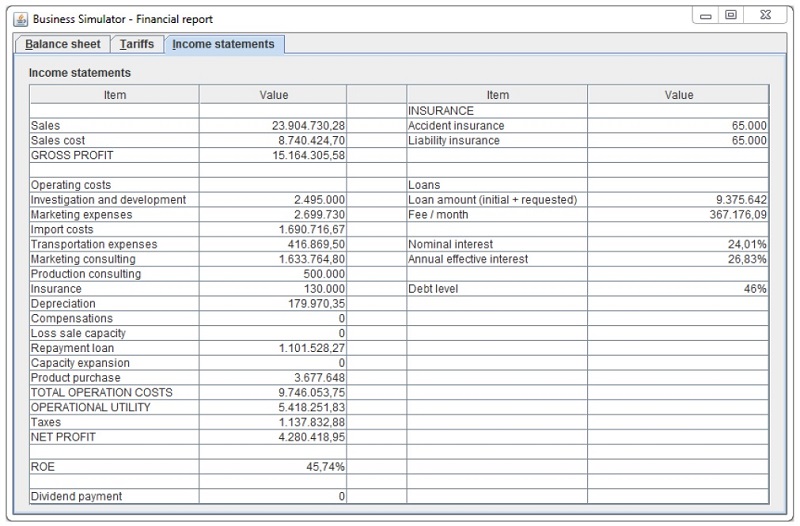Image resolution: width=800 pixels, height=526 pixels.
Task: Click the Dividend payment row label
Action: [x=77, y=496]
